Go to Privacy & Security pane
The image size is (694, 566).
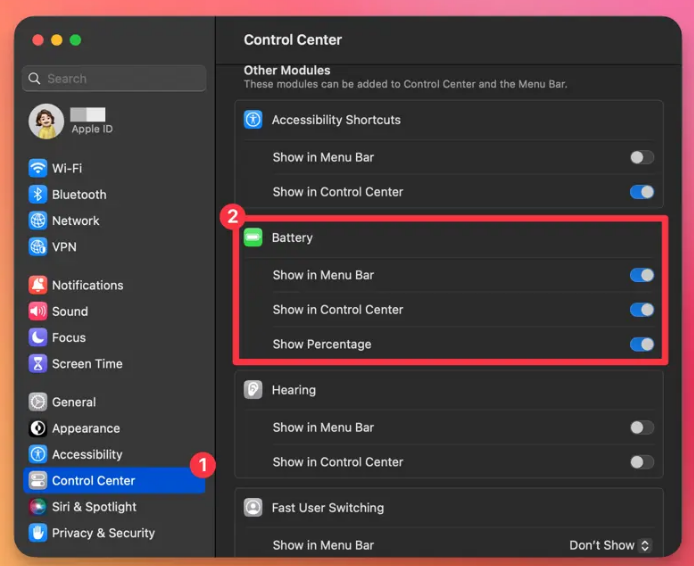click(103, 533)
